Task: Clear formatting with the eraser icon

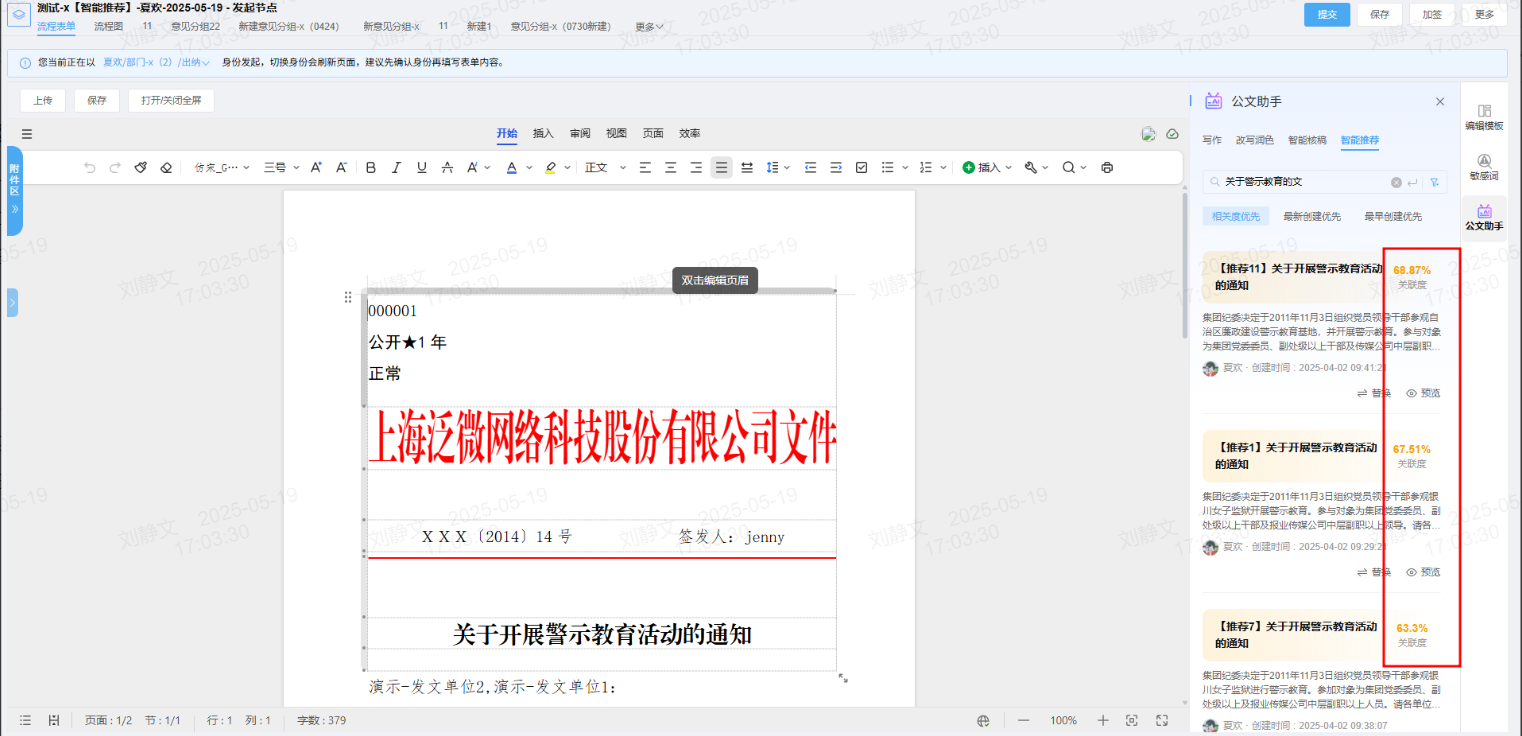Action: click(x=167, y=167)
